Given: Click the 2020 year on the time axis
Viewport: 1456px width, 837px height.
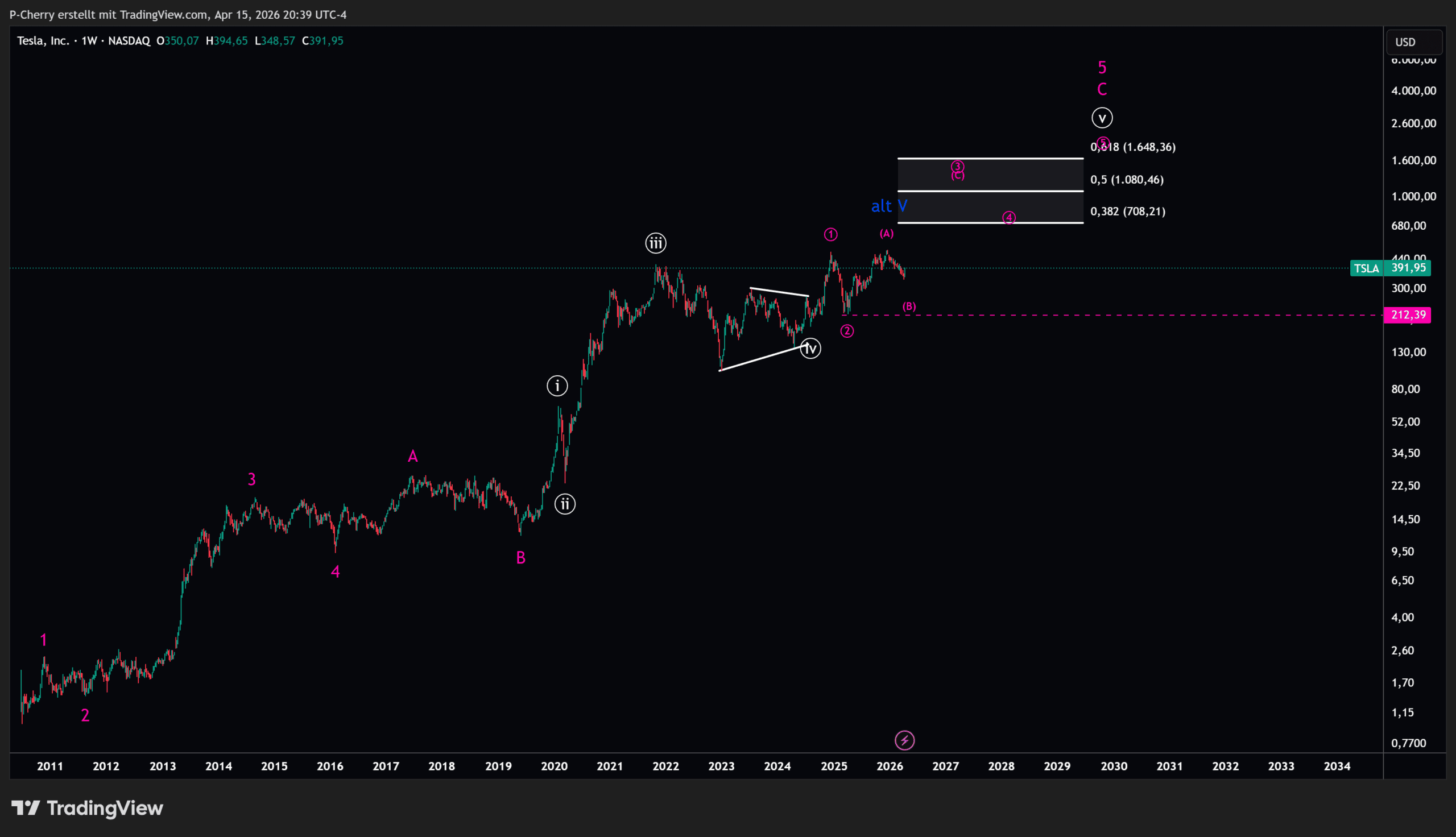Looking at the screenshot, I should click(x=554, y=766).
